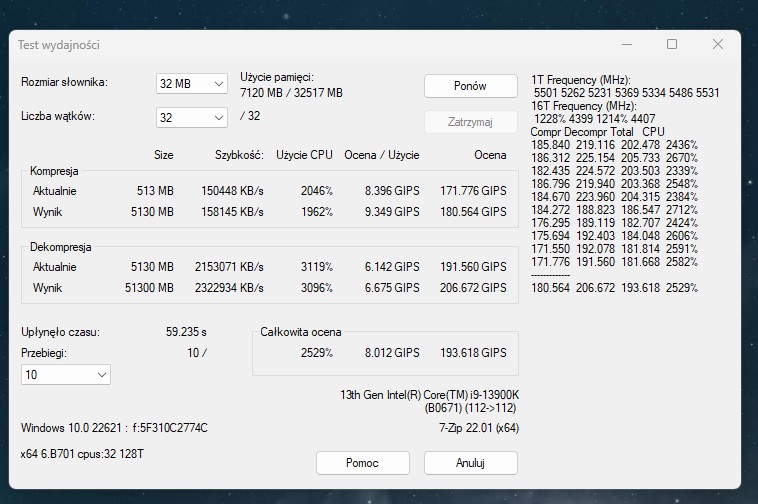Open the Przebiegi passes dropdown showing 10

coord(66,374)
